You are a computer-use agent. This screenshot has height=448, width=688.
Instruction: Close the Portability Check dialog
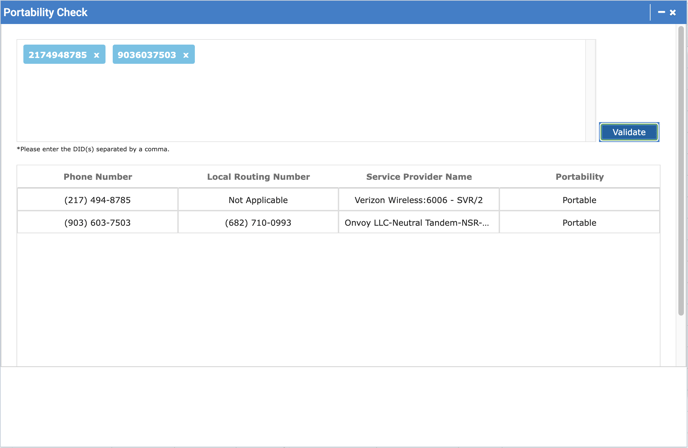coord(673,12)
